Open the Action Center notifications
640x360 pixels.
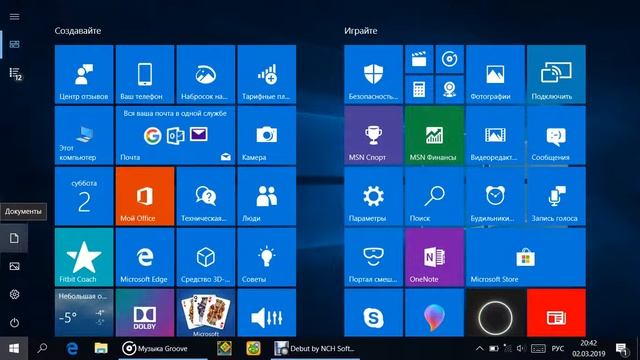click(622, 349)
